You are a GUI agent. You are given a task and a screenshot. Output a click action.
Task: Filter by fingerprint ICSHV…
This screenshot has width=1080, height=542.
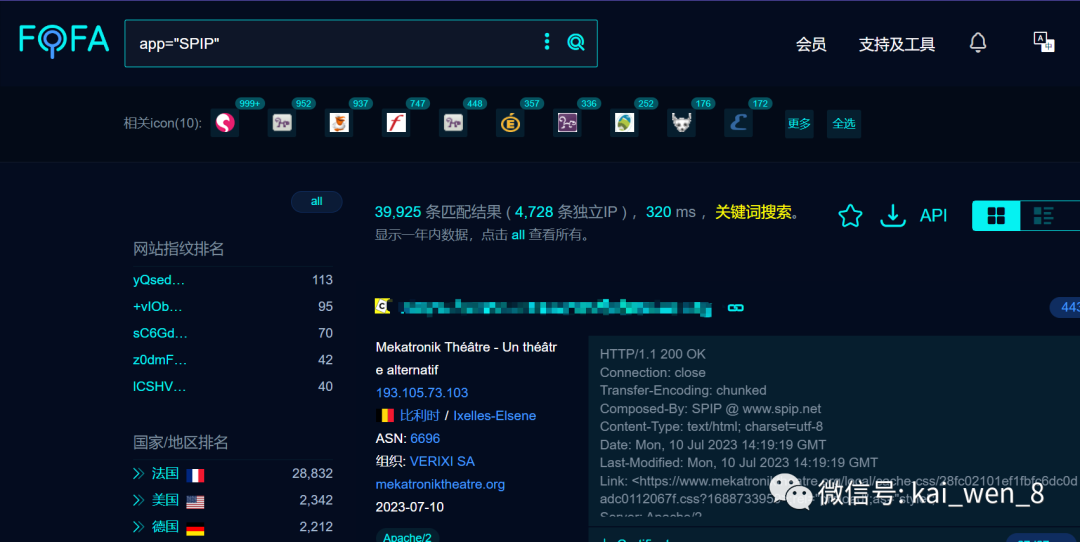coord(159,387)
